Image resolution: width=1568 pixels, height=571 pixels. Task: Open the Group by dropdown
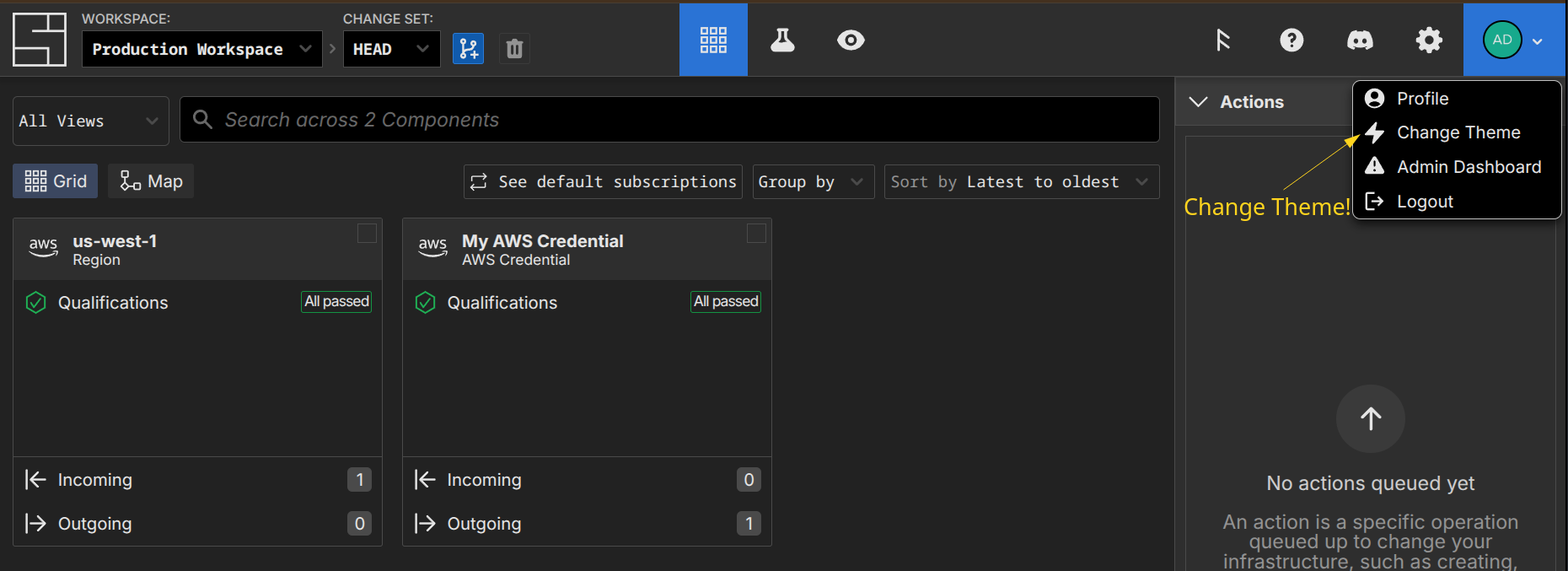click(812, 182)
